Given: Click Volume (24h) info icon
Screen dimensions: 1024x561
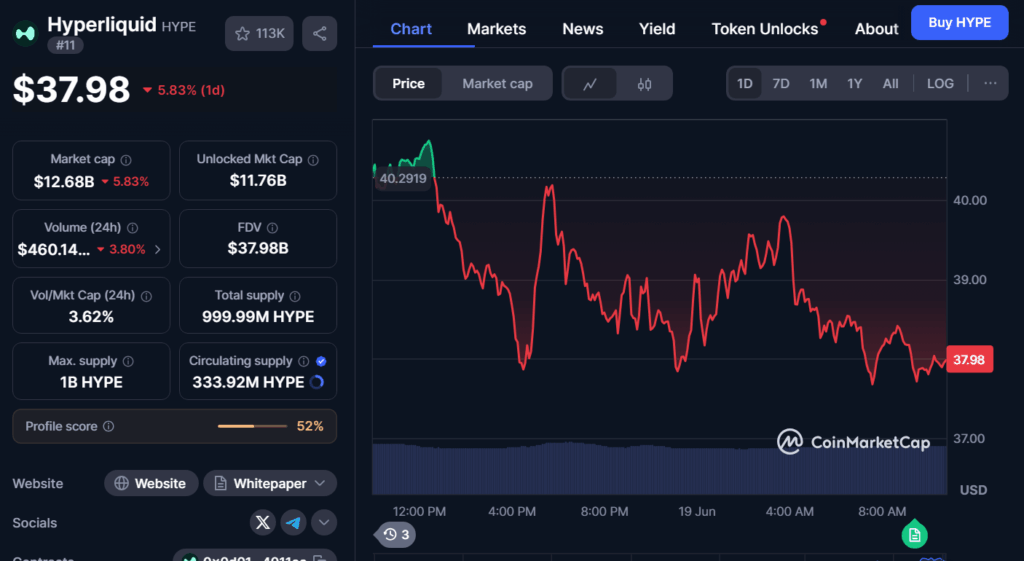Looking at the screenshot, I should pyautogui.click(x=133, y=228).
